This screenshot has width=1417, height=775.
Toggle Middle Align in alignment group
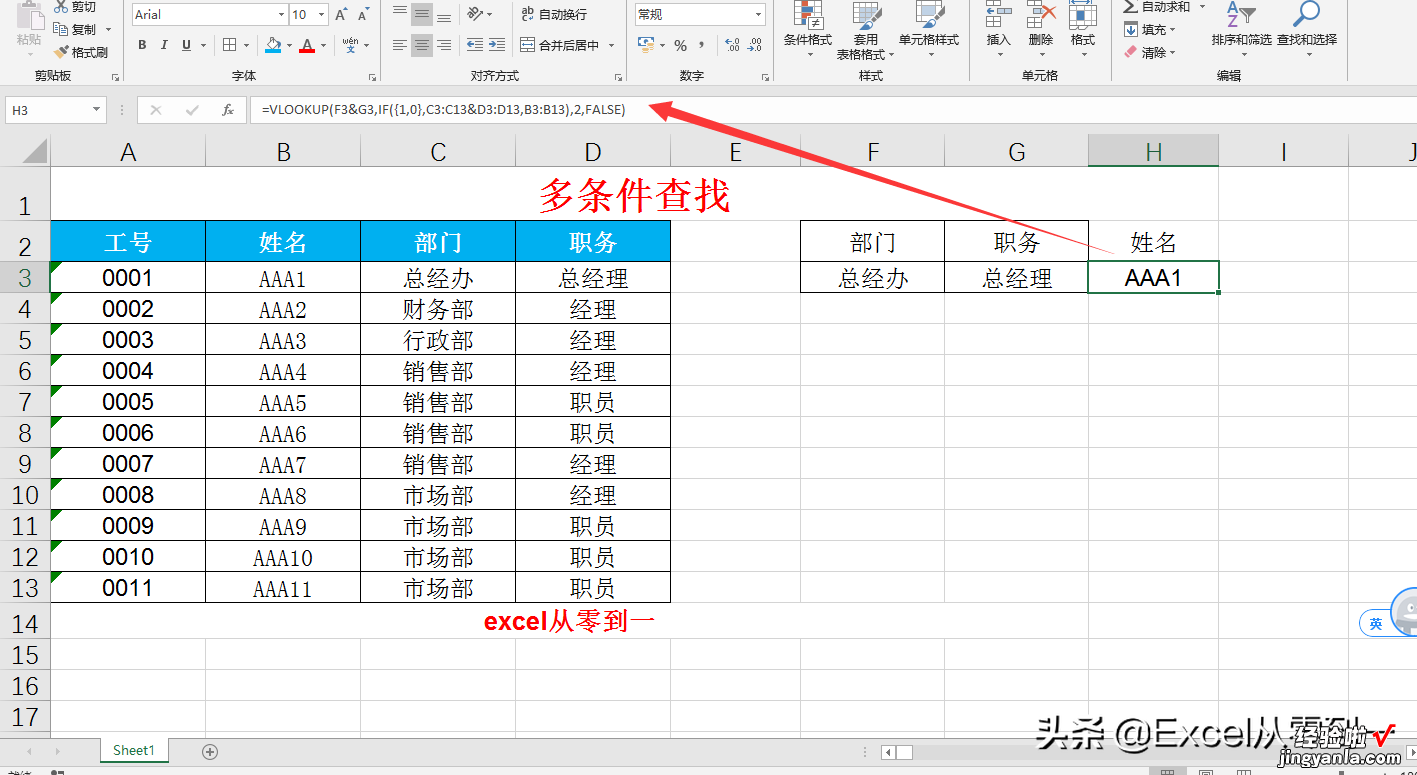(x=422, y=14)
